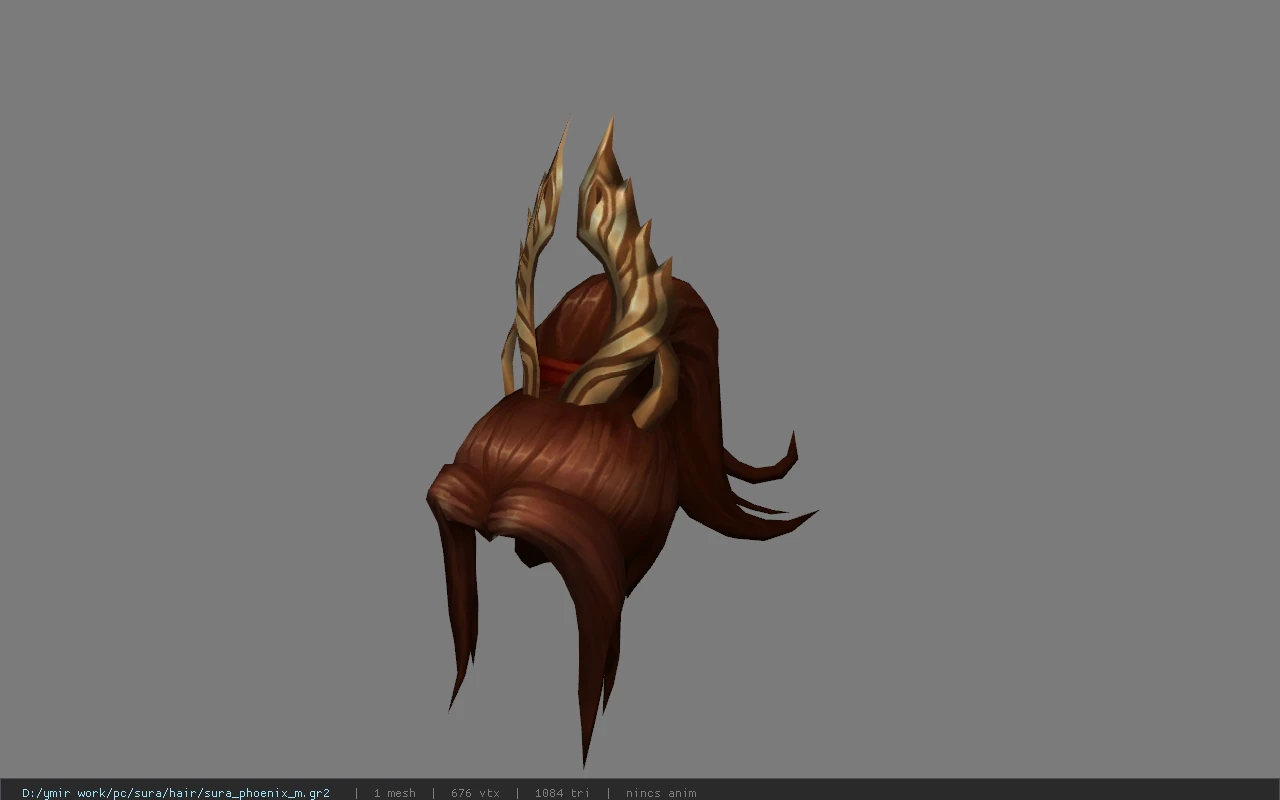1280x800 pixels.
Task: Click the '1 mesh' status bar entry
Action: (x=395, y=793)
